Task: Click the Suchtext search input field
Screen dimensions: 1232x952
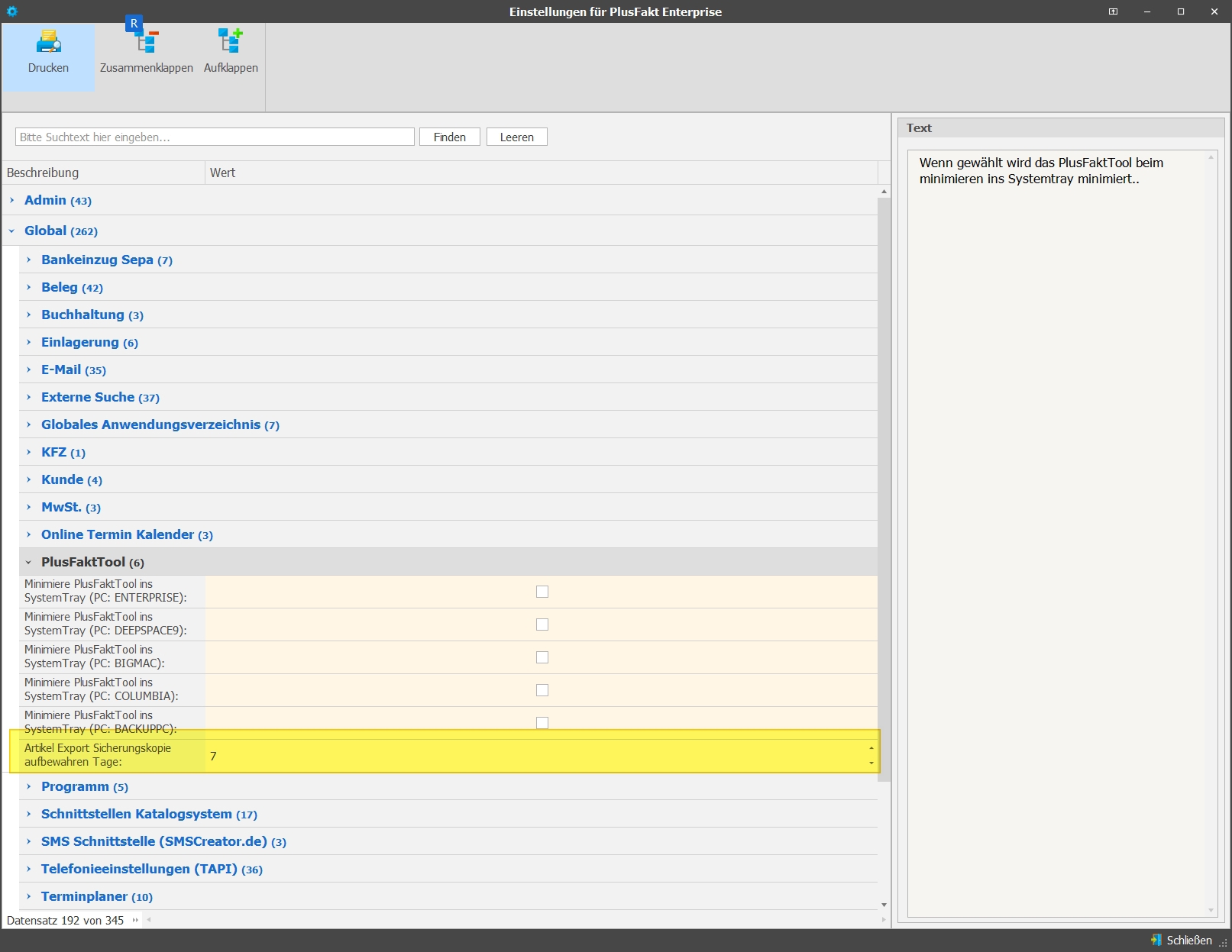Action: (x=215, y=137)
